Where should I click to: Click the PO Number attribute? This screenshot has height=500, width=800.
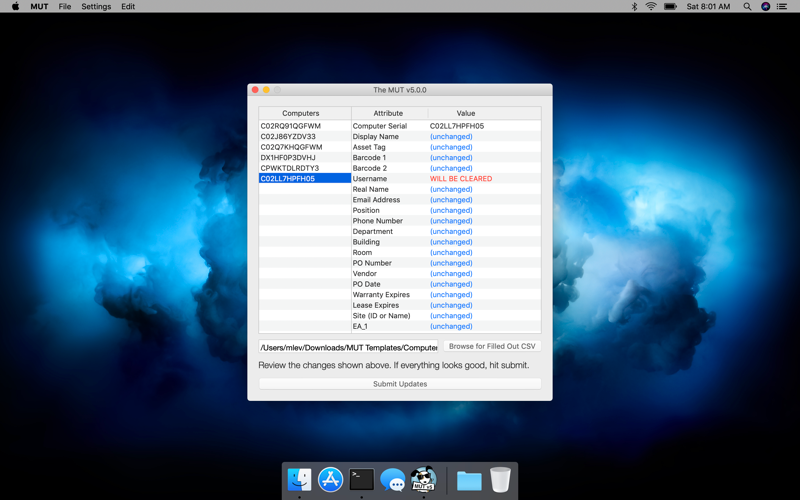tap(372, 263)
